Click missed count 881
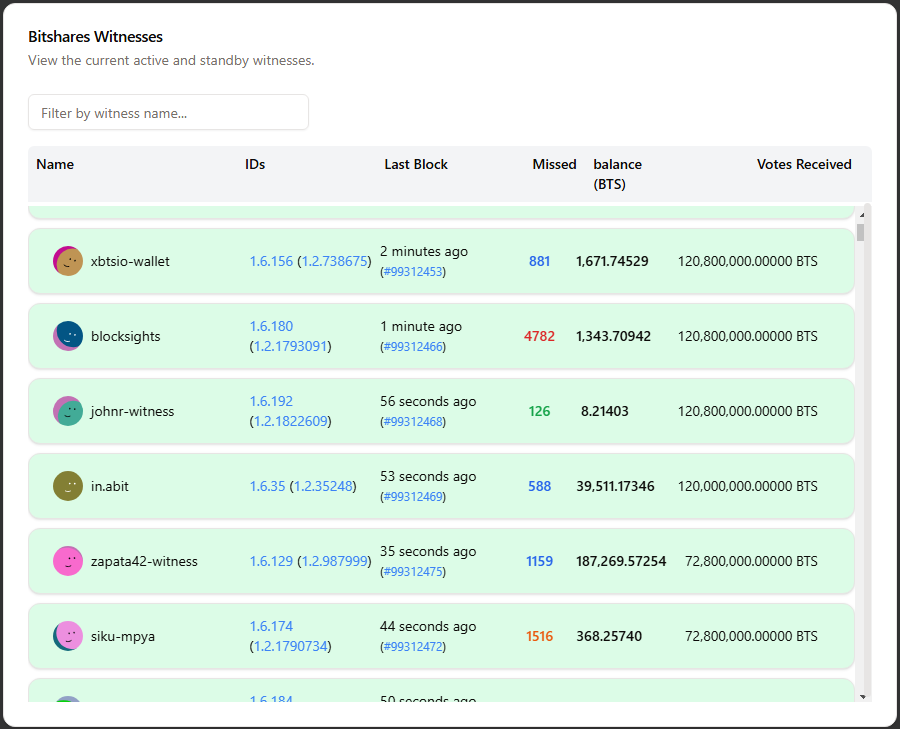The width and height of the screenshot is (900, 729). point(539,261)
